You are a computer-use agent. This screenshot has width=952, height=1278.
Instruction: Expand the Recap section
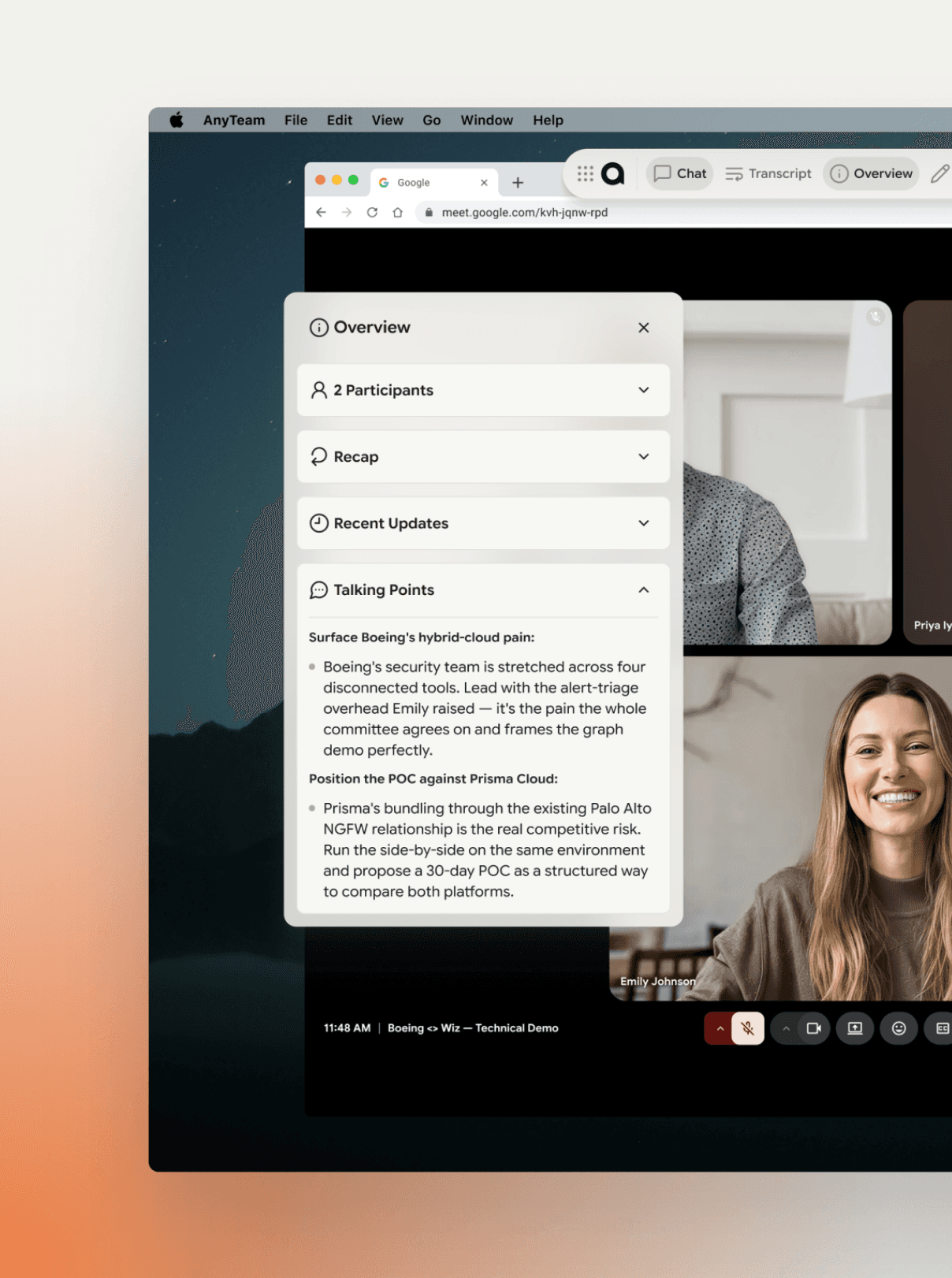tap(483, 456)
